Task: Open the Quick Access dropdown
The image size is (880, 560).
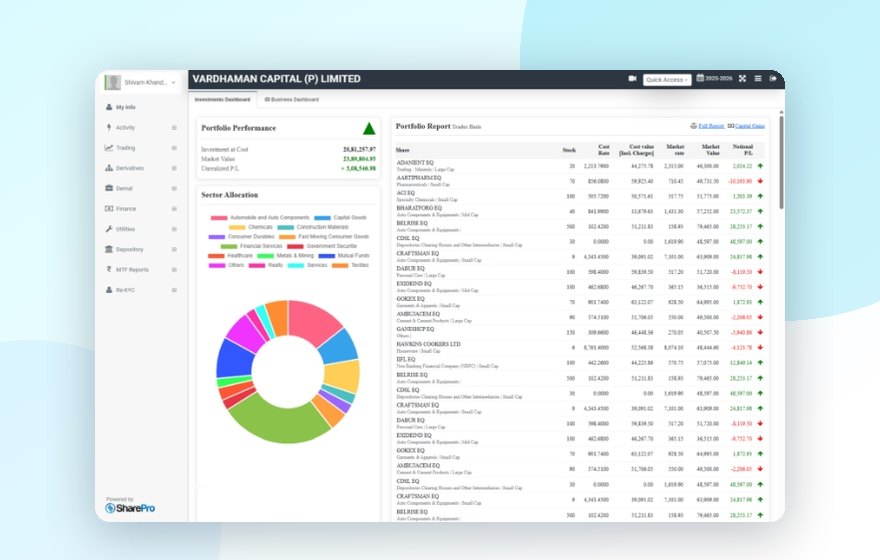Action: [667, 80]
